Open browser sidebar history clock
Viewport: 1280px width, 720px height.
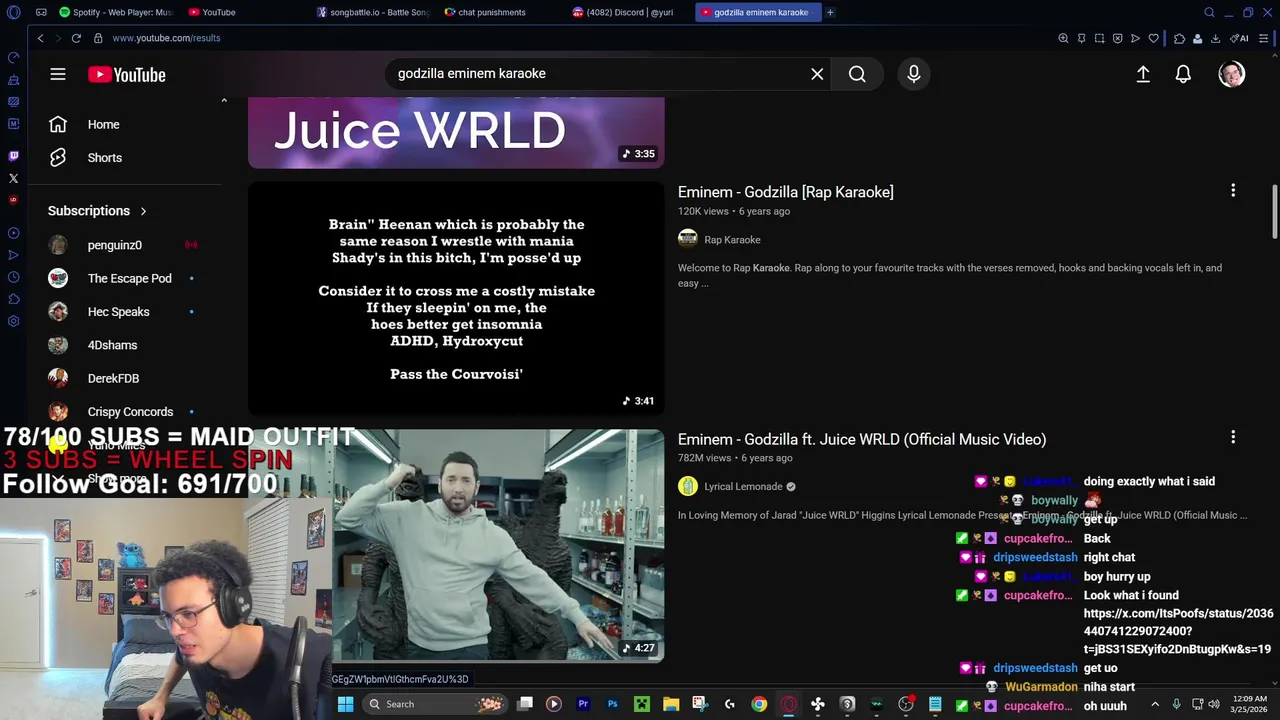point(13,277)
